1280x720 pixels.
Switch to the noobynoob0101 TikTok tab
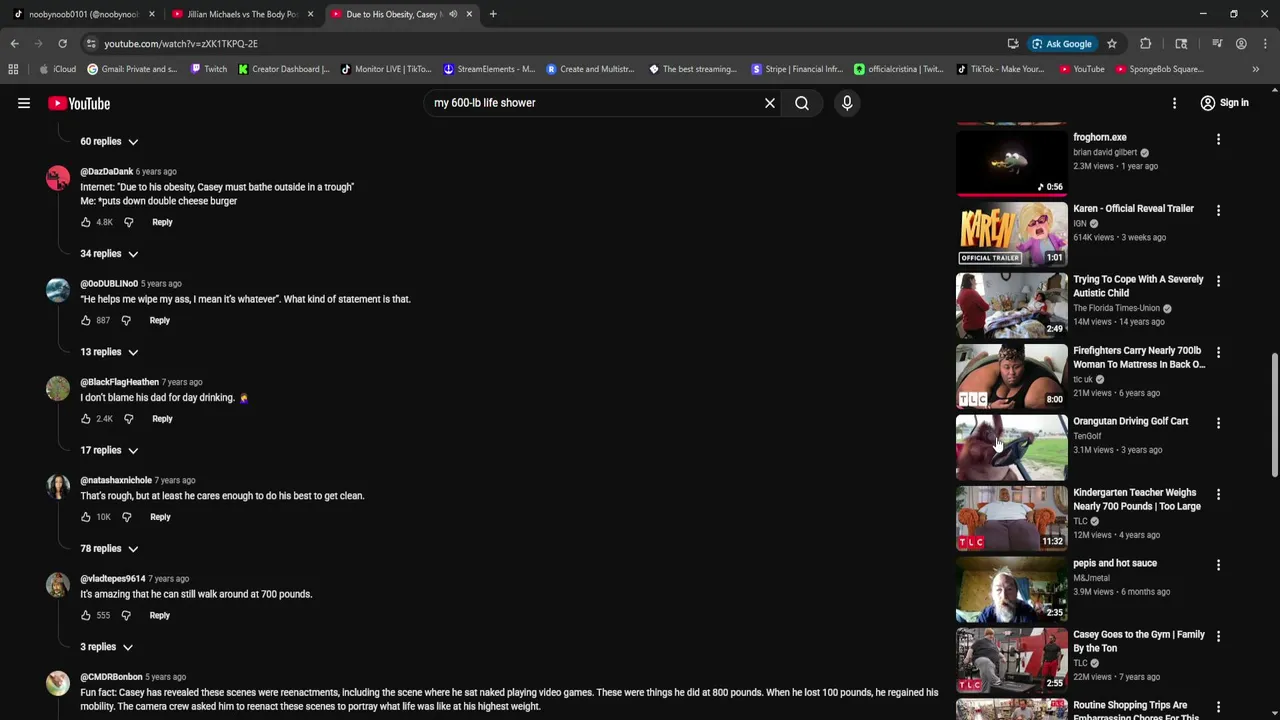pos(84,14)
